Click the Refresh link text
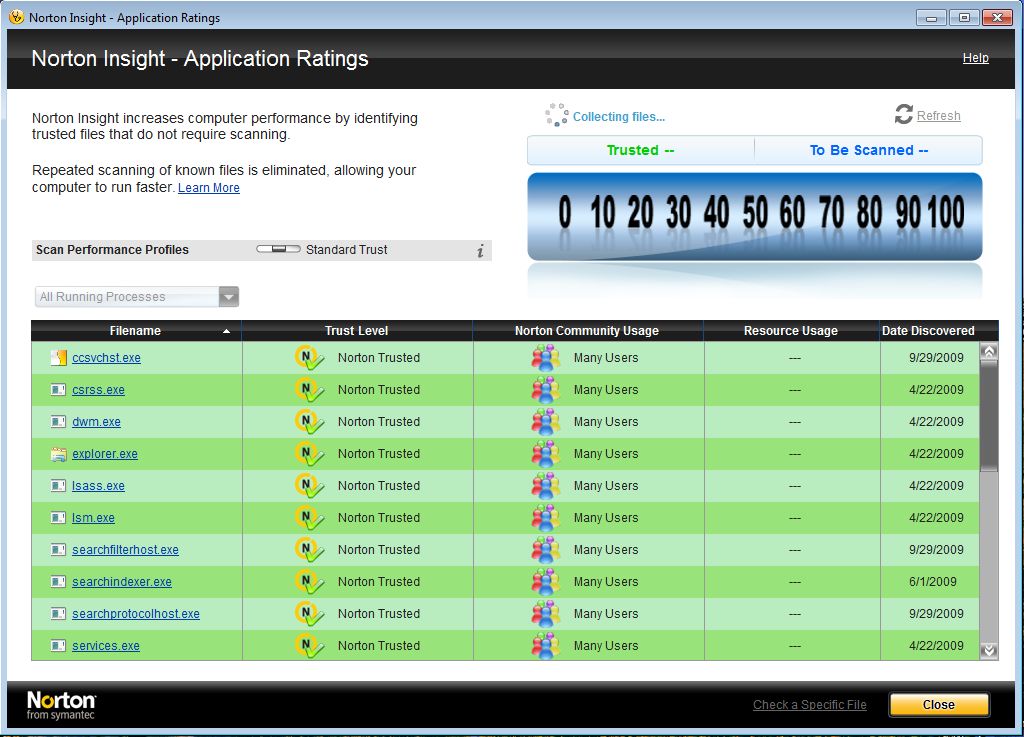The image size is (1024, 737). click(x=938, y=116)
